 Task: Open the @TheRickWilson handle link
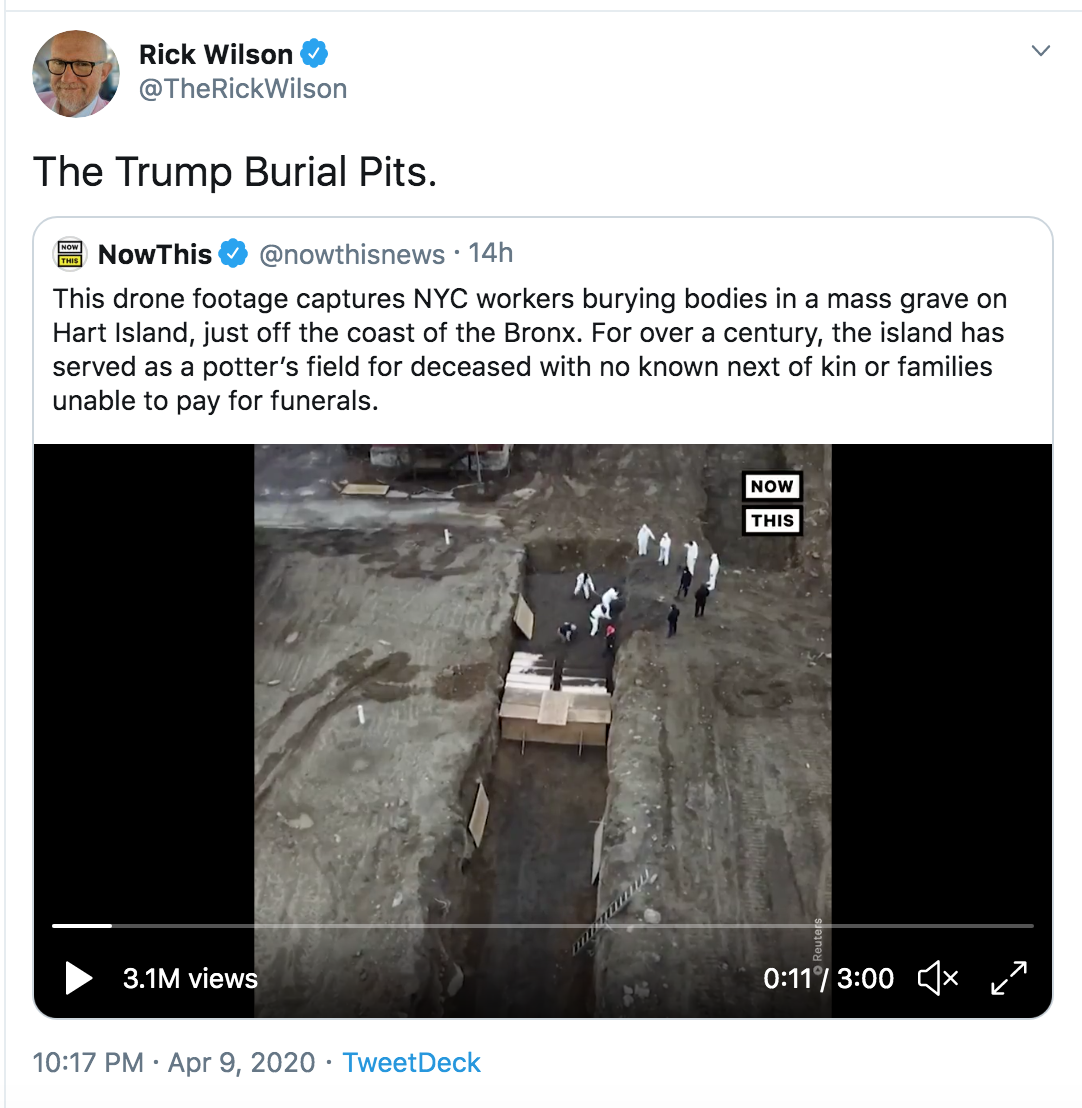(x=242, y=89)
